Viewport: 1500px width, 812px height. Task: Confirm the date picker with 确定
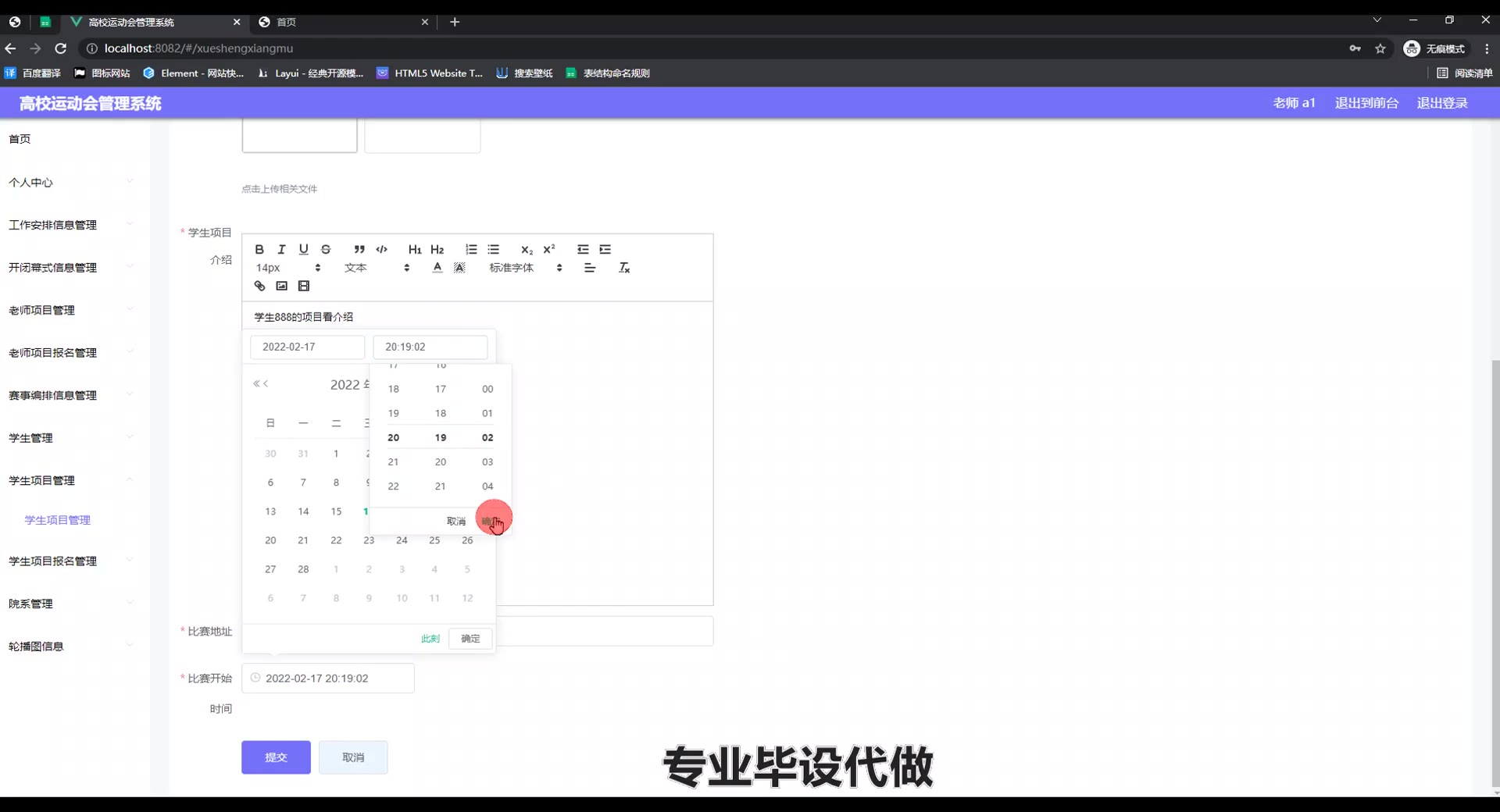point(470,639)
